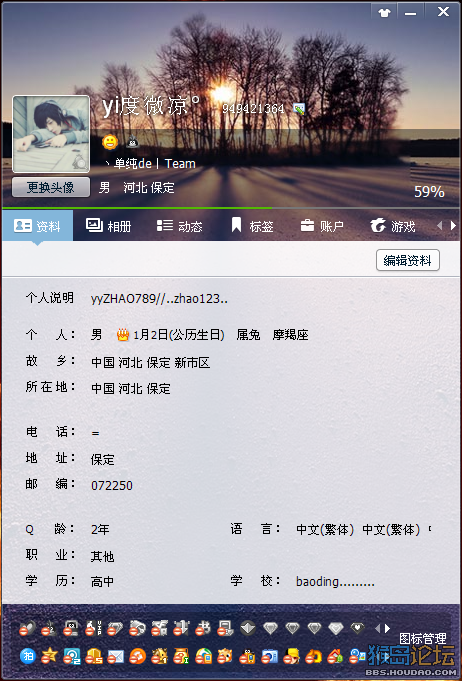462x681 pixels.
Task: Click the 编辑资料 button
Action: pos(408,260)
